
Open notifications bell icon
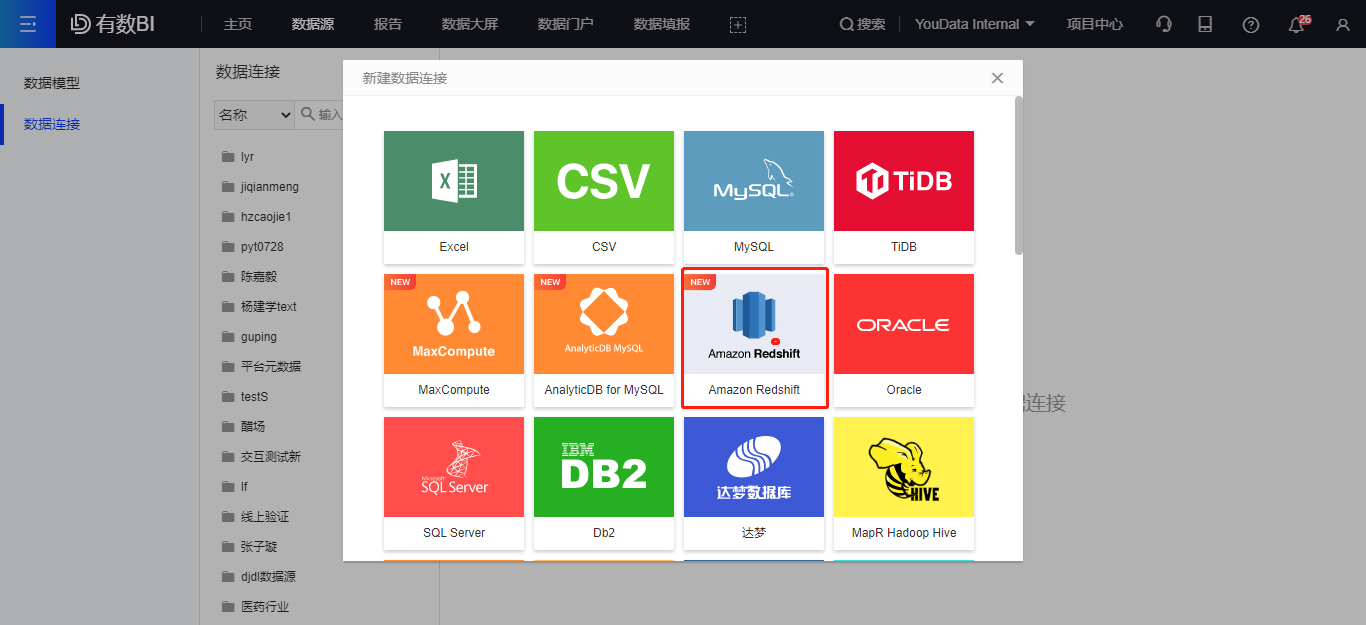click(x=1297, y=24)
